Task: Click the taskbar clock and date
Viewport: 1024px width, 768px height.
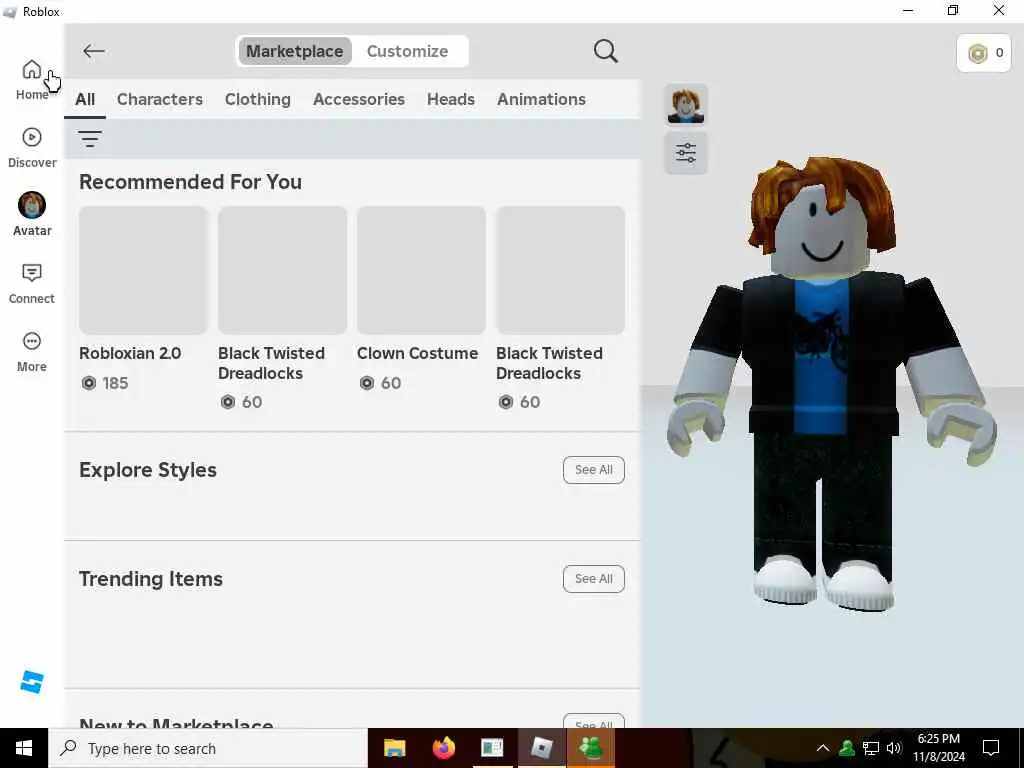Action: tap(938, 748)
